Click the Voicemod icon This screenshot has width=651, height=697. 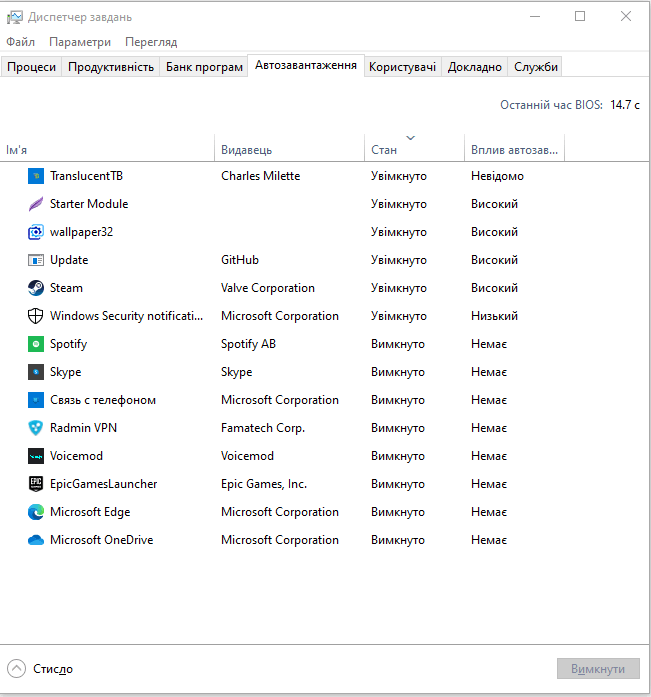click(36, 456)
